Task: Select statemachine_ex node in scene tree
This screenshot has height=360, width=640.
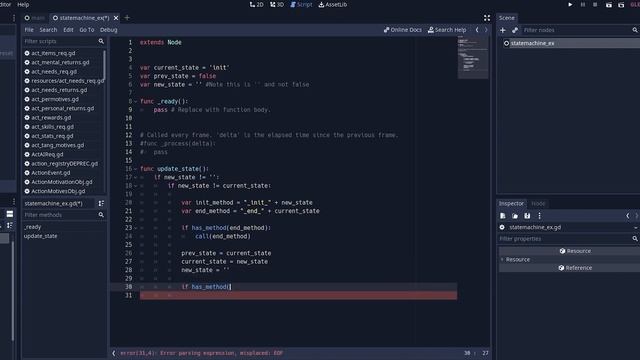Action: [532, 43]
